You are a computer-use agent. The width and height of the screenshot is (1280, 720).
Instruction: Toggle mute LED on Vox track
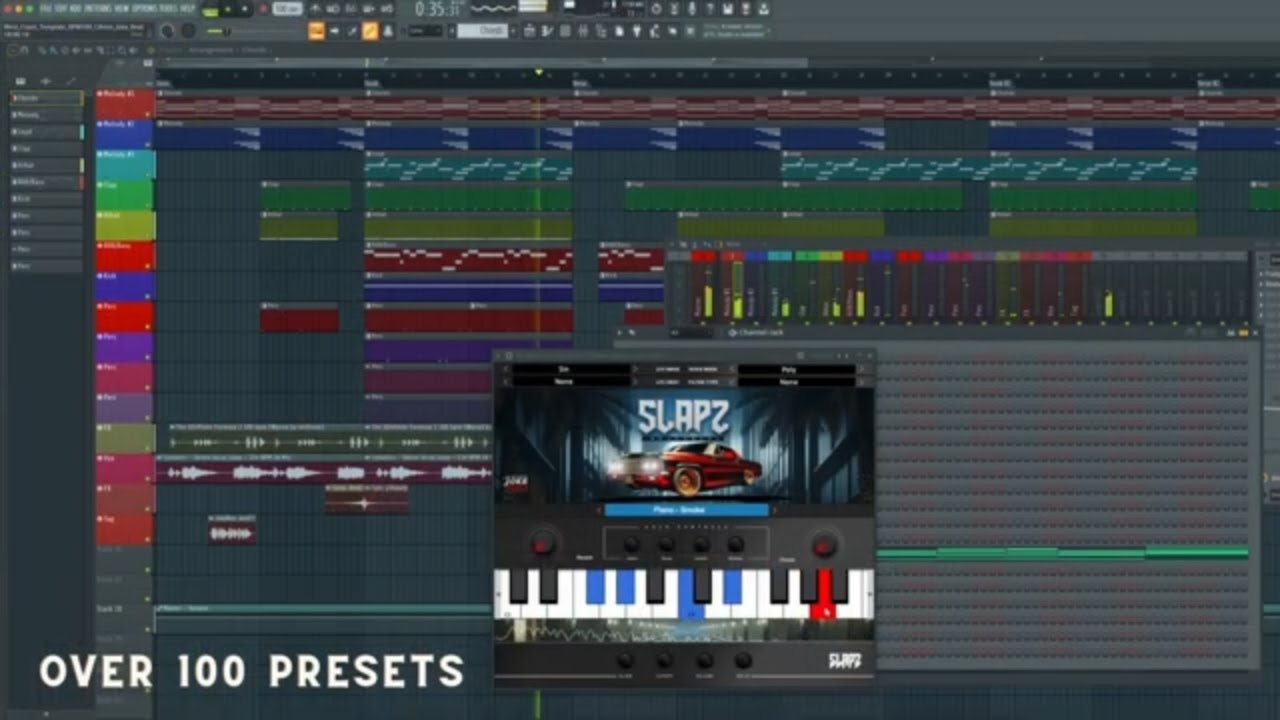[x=148, y=478]
